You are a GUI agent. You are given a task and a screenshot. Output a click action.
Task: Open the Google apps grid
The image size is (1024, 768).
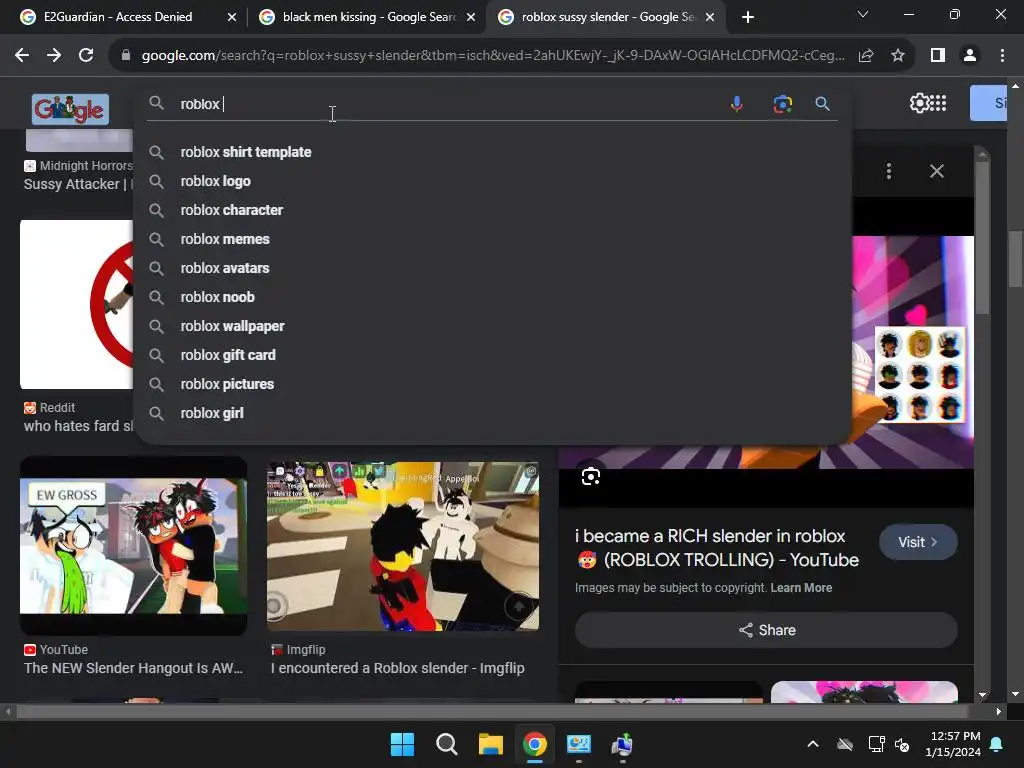tap(938, 103)
